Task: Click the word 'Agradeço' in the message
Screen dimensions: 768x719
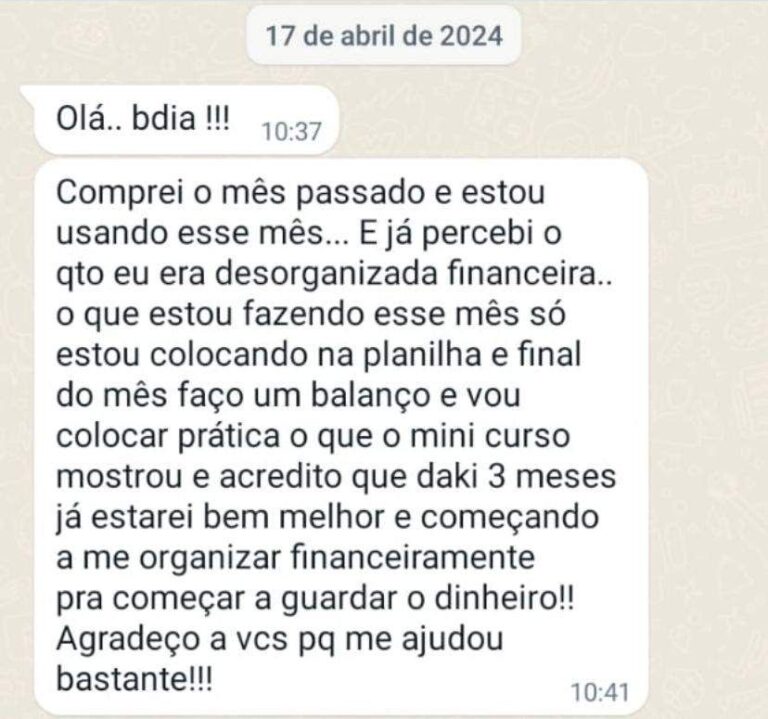Action: point(130,639)
